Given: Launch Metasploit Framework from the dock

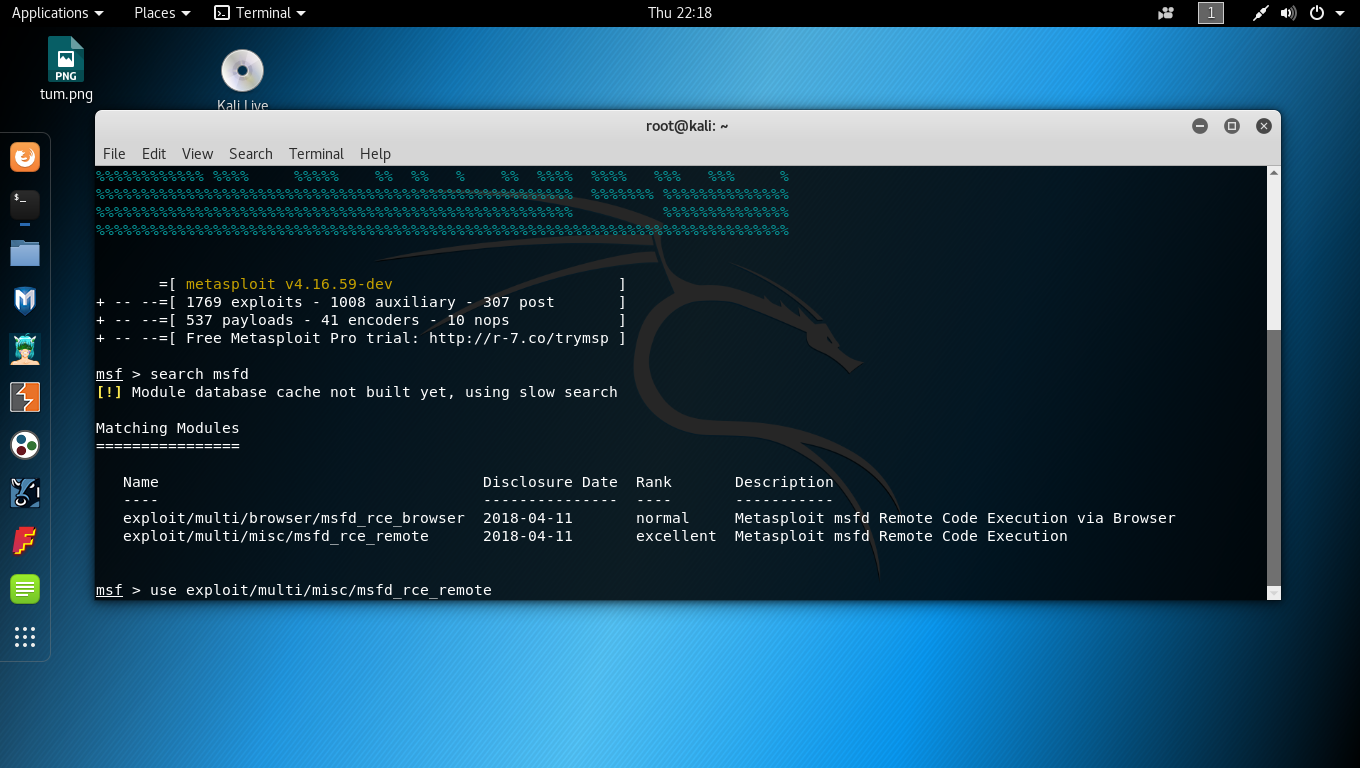Looking at the screenshot, I should [25, 301].
